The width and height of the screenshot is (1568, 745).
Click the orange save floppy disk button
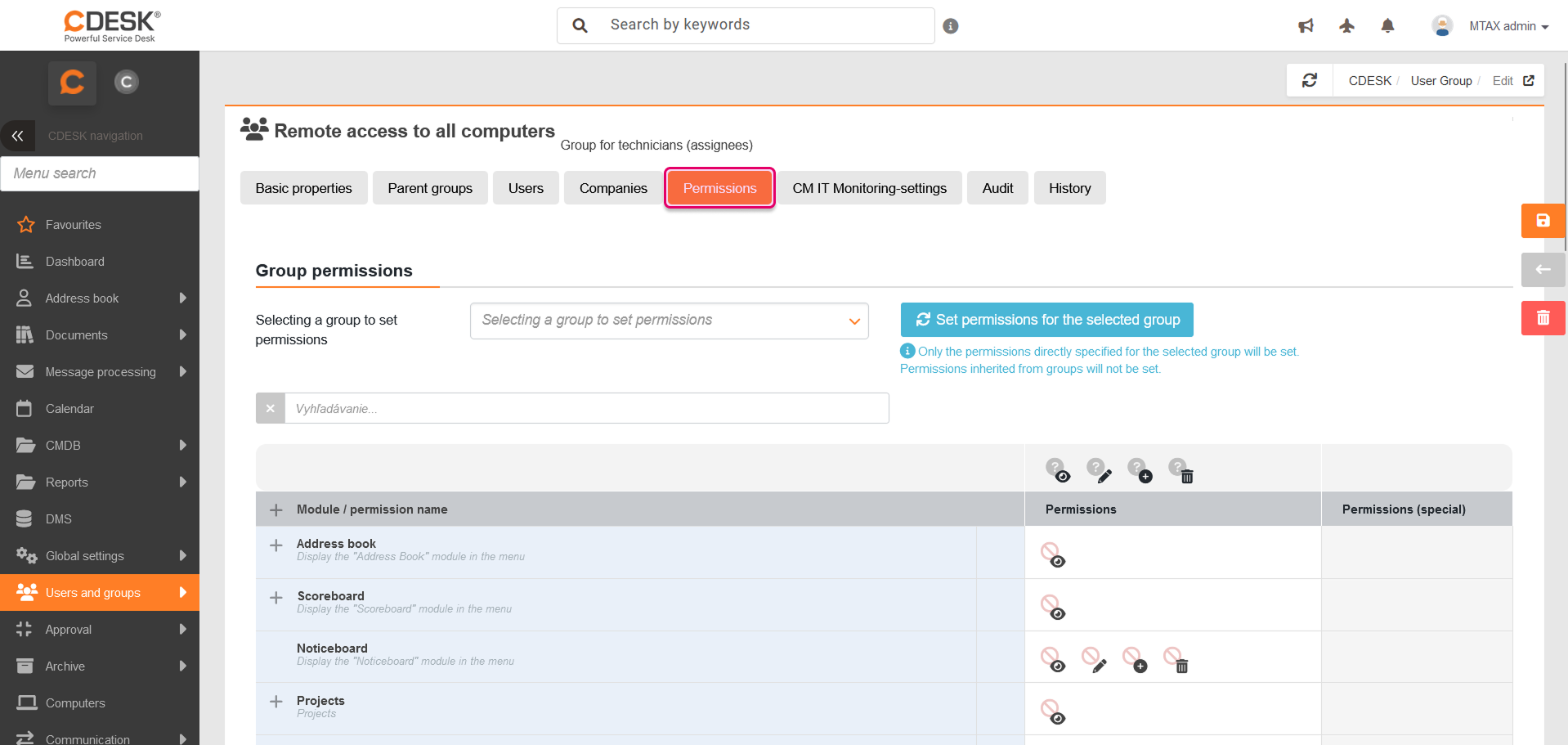(1542, 221)
